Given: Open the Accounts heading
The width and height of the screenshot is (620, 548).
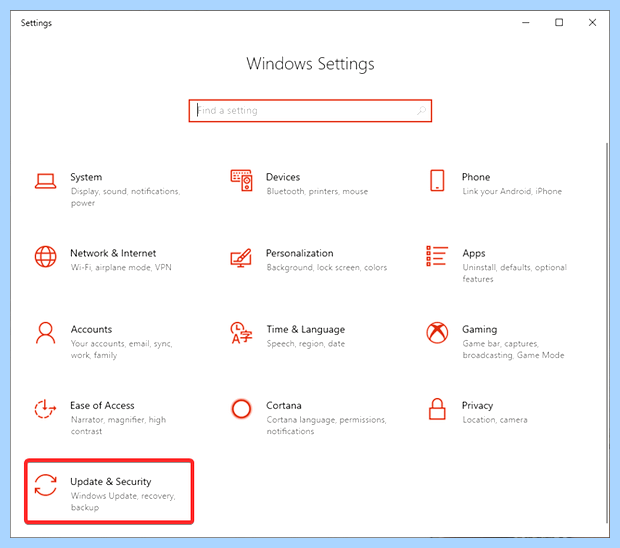Looking at the screenshot, I should click(x=91, y=329).
